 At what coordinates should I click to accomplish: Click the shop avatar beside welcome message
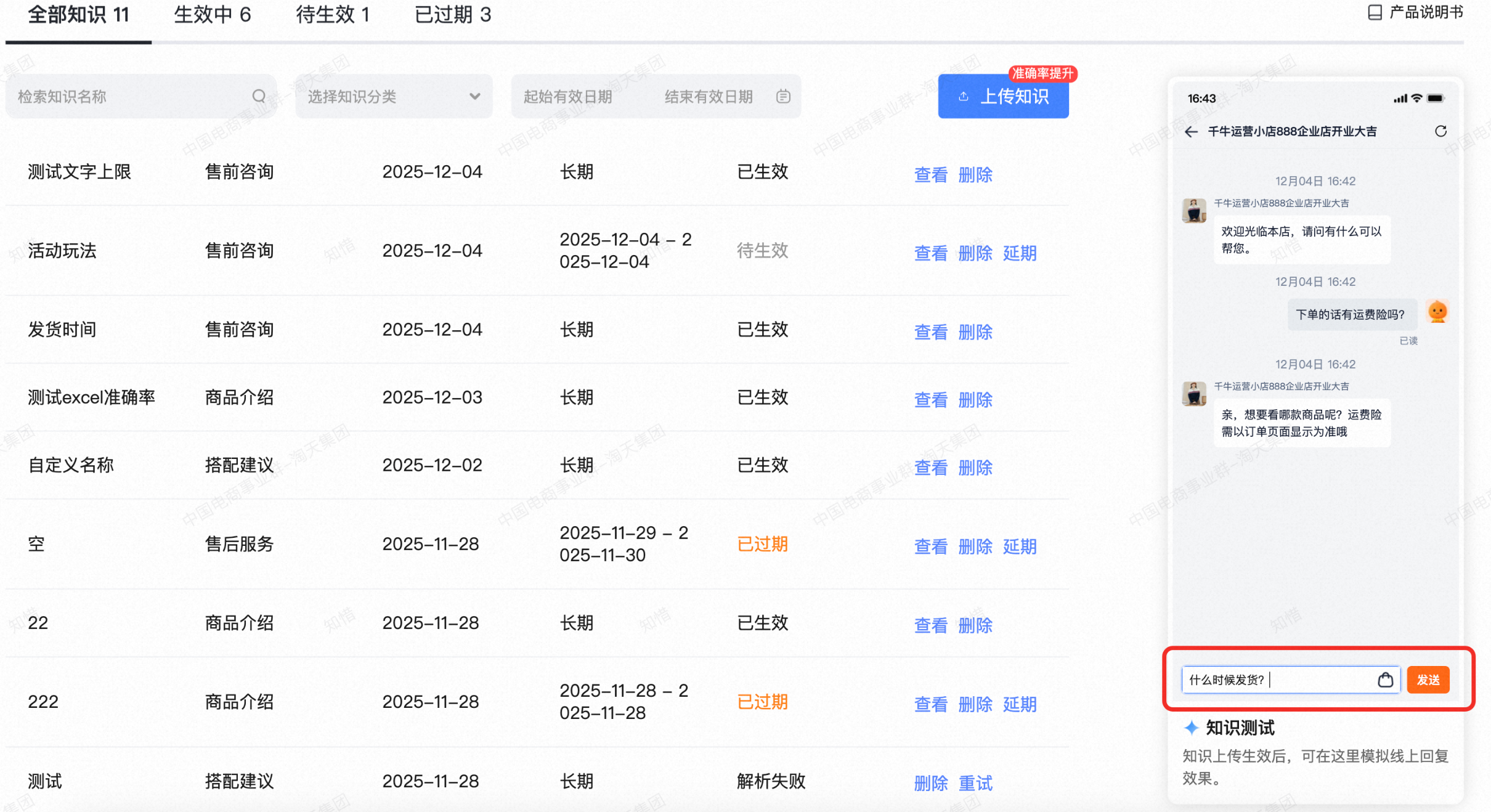tap(1193, 210)
